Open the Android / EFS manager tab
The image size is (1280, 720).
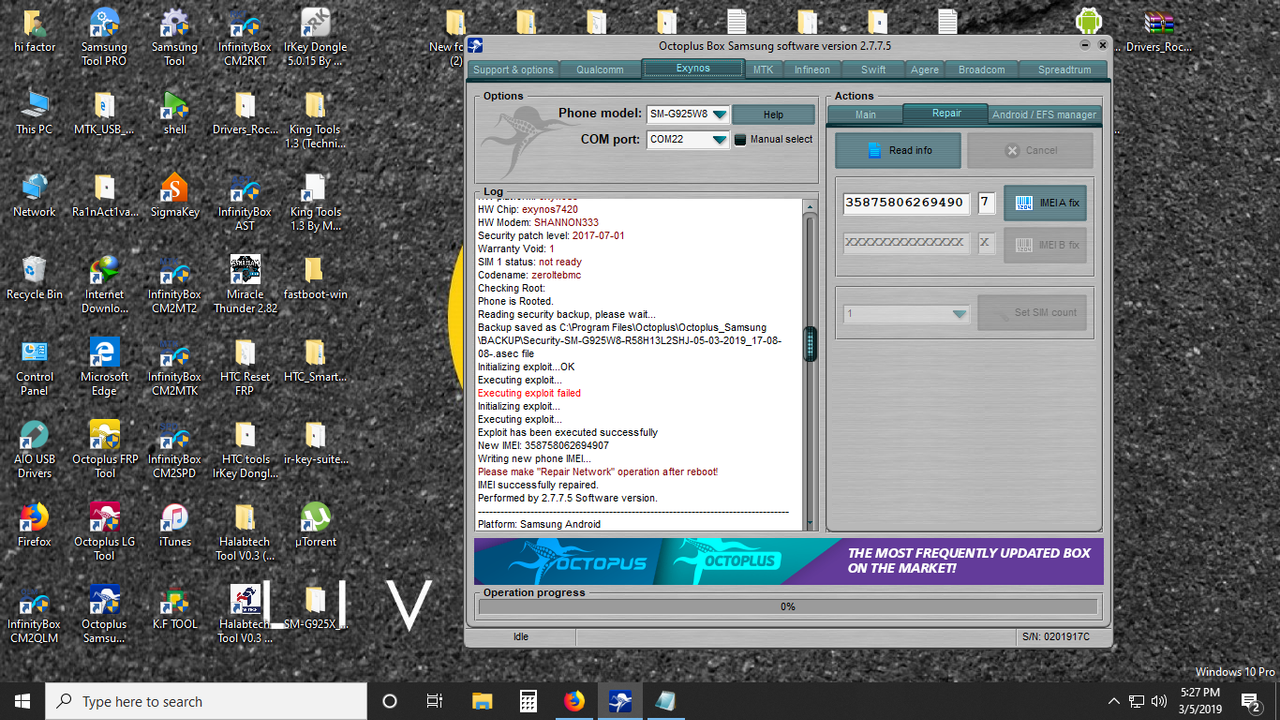tap(1044, 114)
